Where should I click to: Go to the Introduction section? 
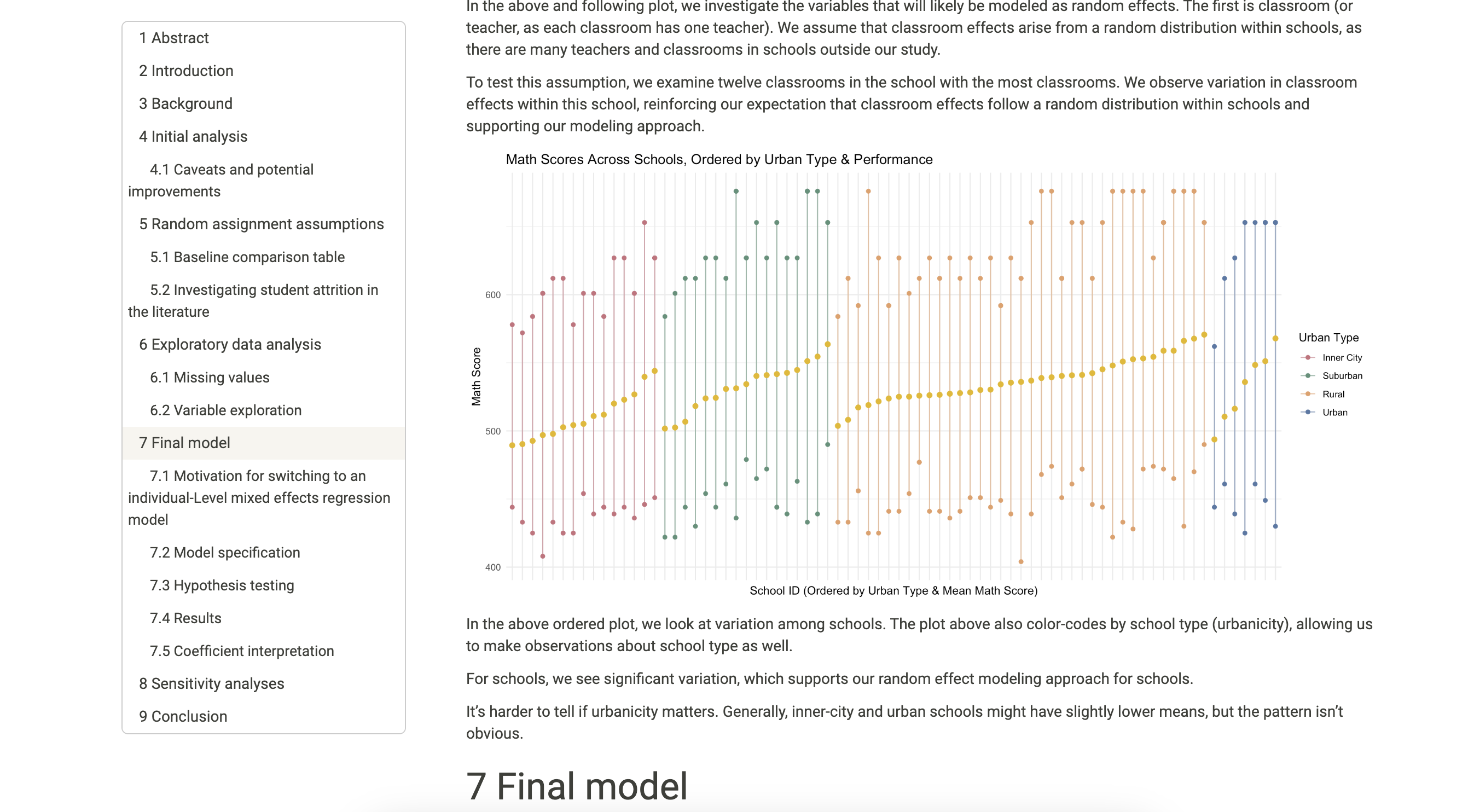tap(186, 71)
